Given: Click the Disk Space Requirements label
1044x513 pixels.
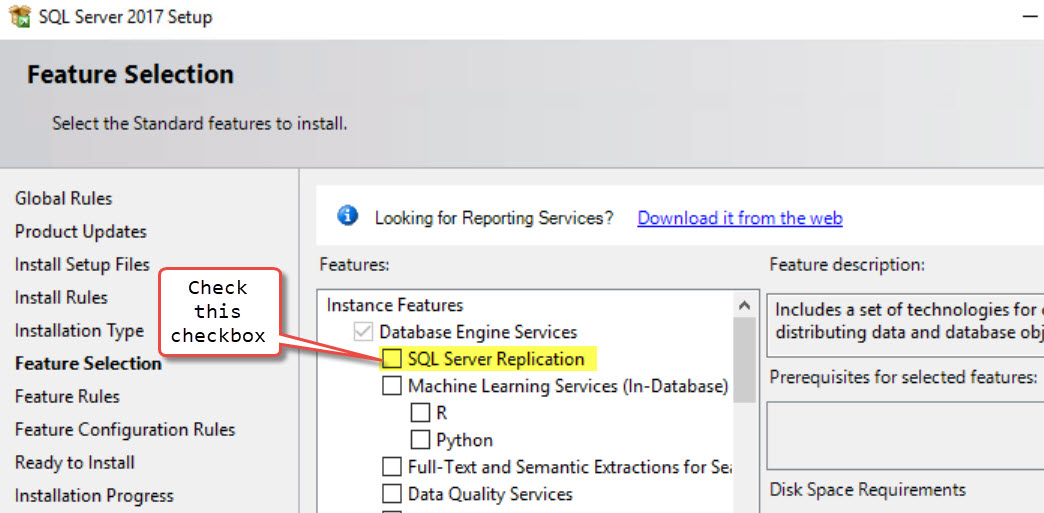Looking at the screenshot, I should point(868,490).
